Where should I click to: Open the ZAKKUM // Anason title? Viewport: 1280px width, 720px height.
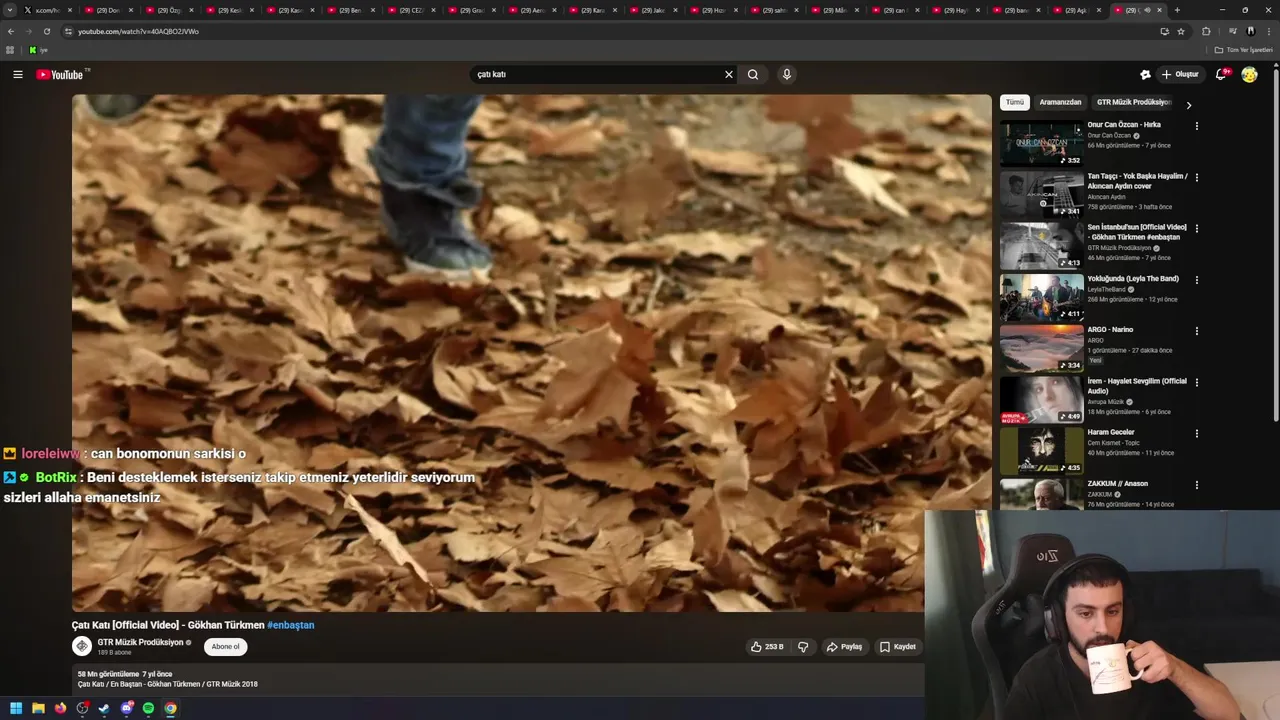(x=1118, y=484)
